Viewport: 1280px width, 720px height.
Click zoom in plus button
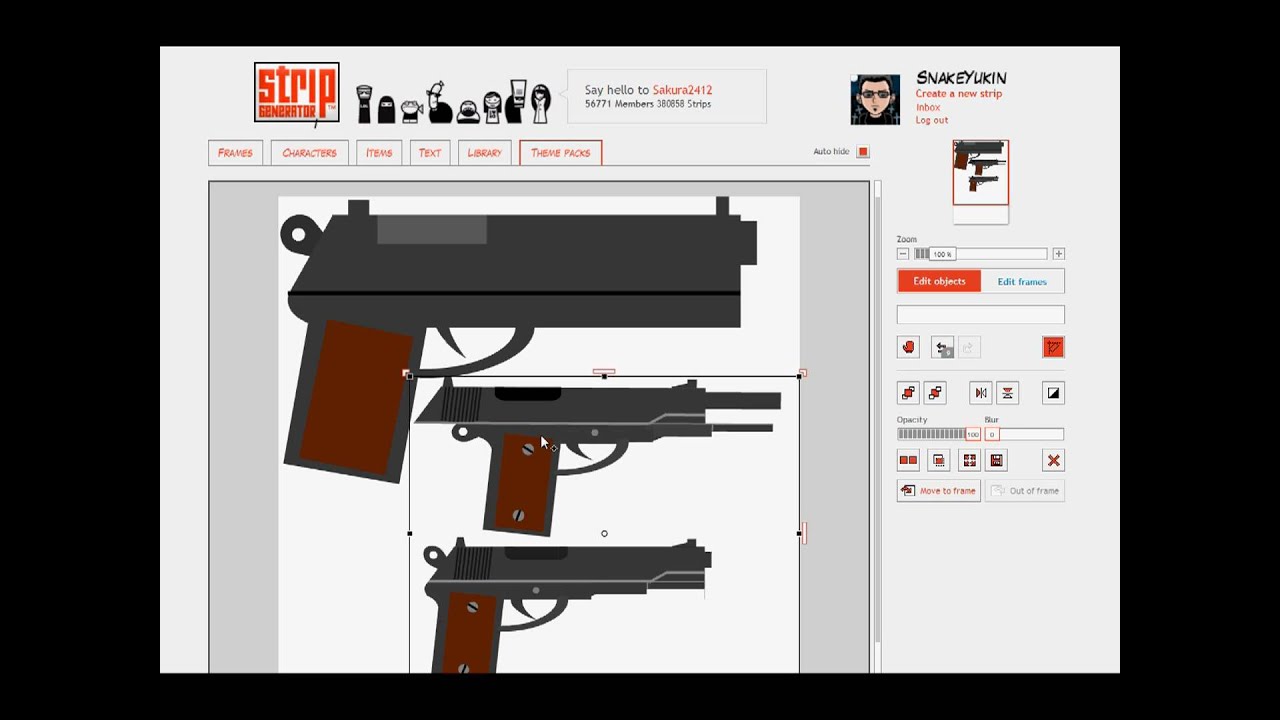[x=1058, y=254]
